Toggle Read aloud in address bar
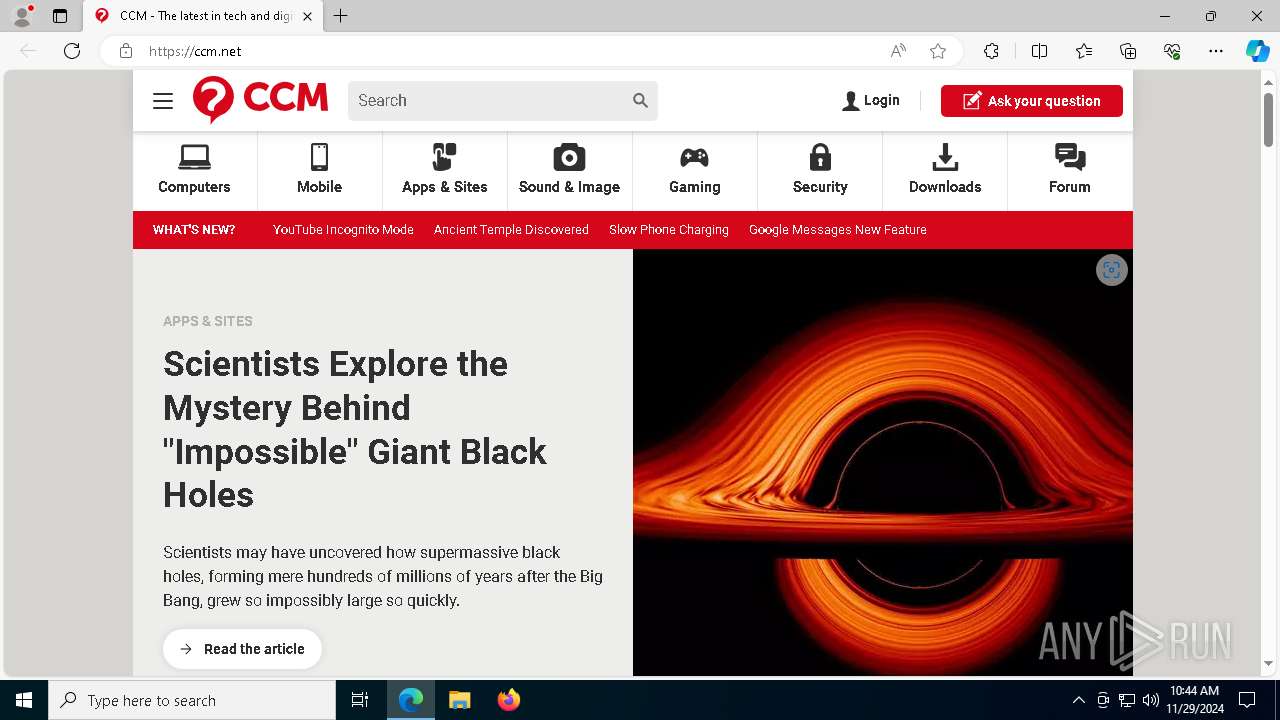The height and width of the screenshot is (720, 1280). tap(898, 51)
